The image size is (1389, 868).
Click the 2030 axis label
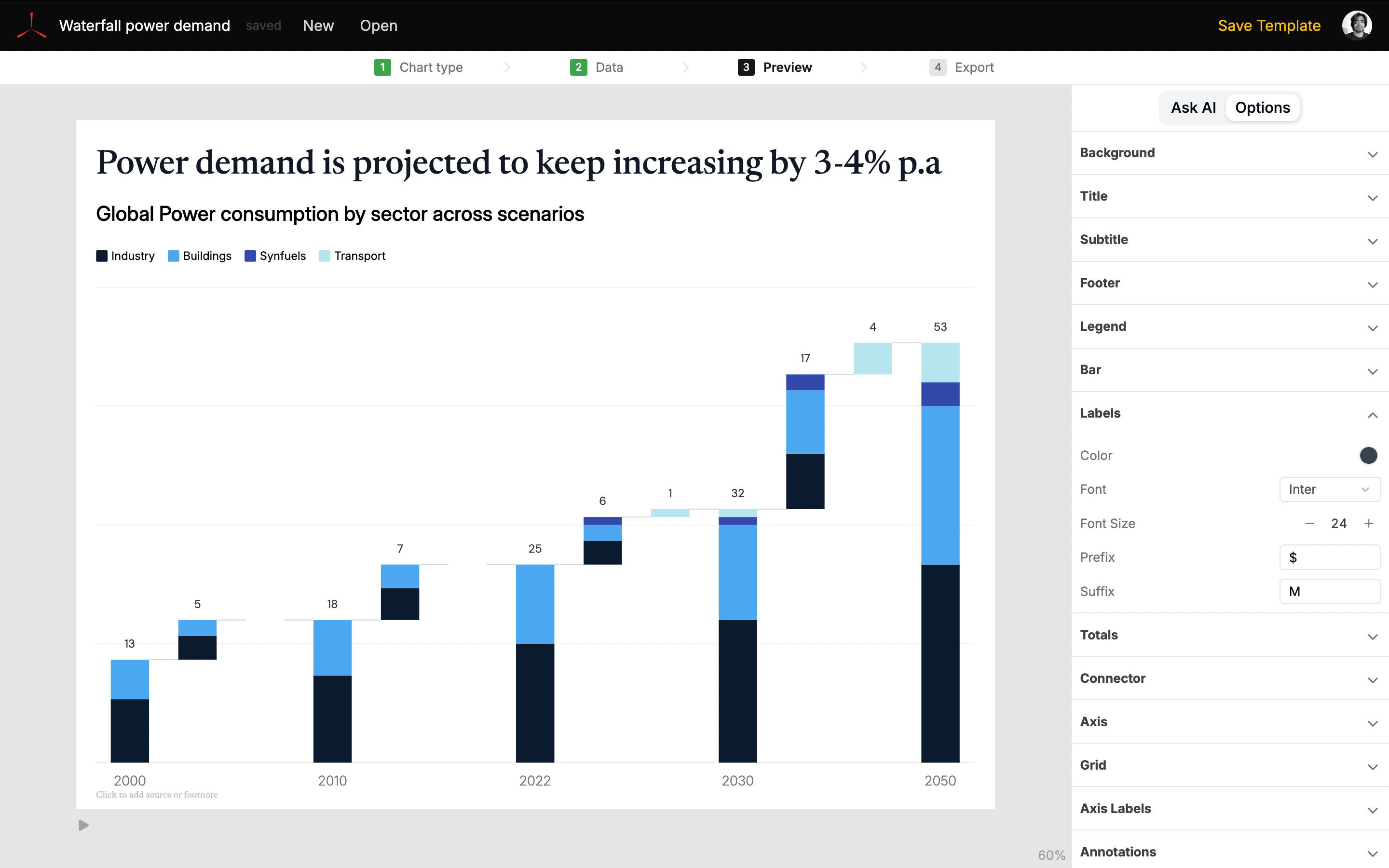pos(737,781)
